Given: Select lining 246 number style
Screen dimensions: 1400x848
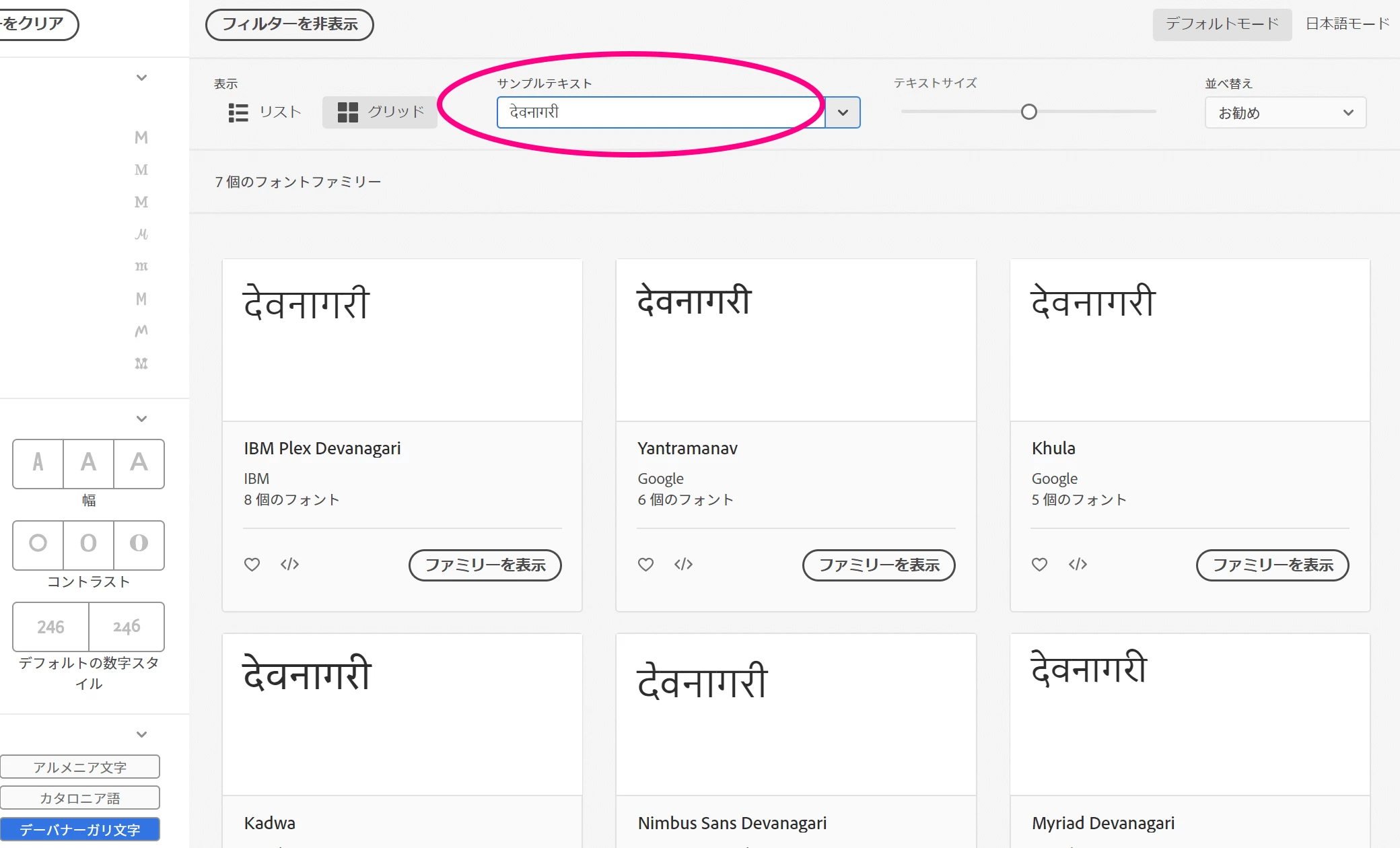Looking at the screenshot, I should (x=51, y=627).
